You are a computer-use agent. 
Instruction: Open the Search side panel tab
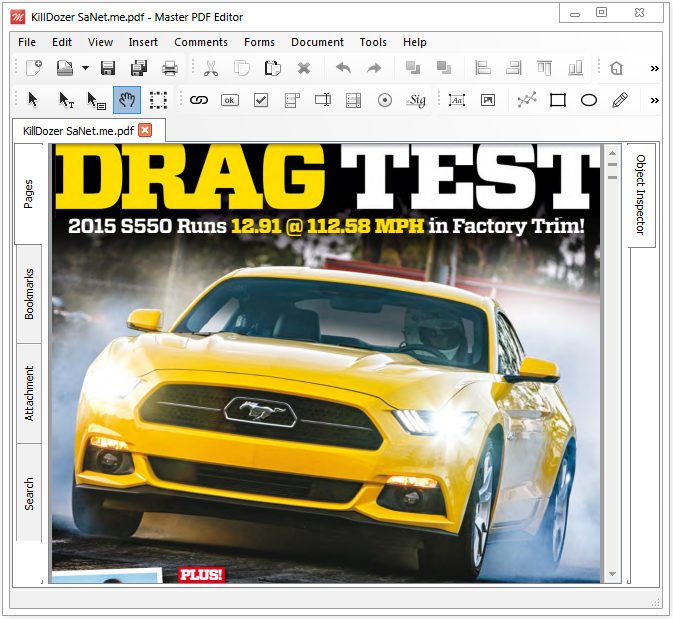click(x=29, y=494)
